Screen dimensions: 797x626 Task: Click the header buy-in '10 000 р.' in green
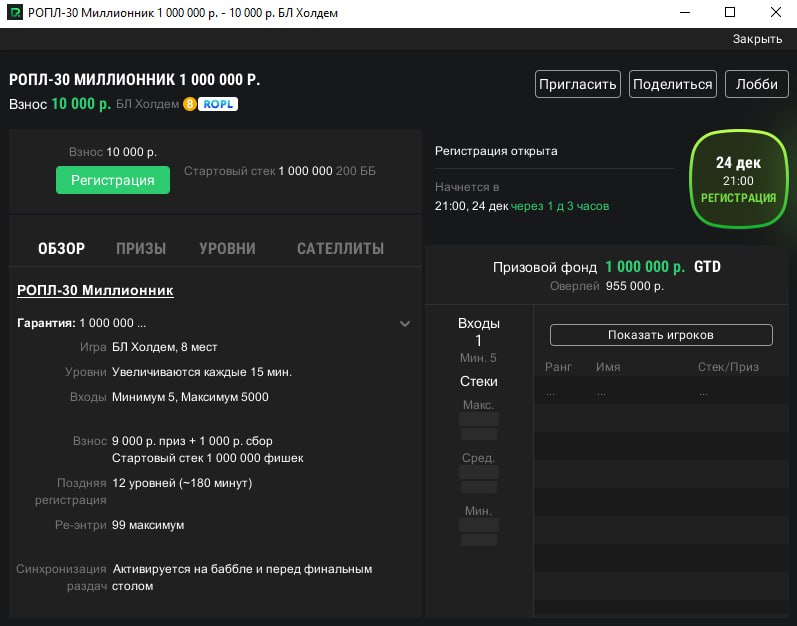tap(81, 104)
